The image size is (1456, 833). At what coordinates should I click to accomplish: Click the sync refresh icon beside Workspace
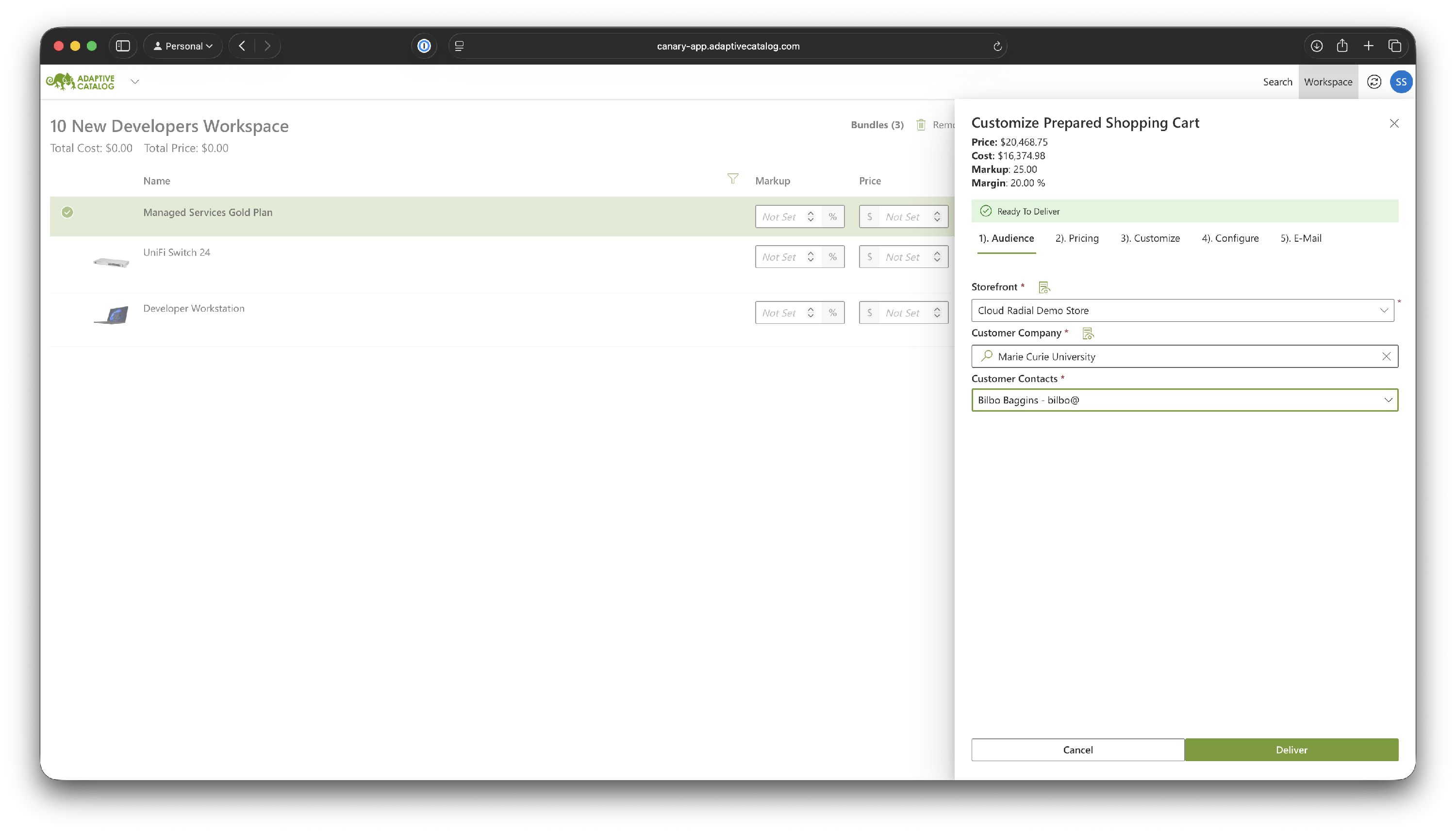click(x=1373, y=82)
